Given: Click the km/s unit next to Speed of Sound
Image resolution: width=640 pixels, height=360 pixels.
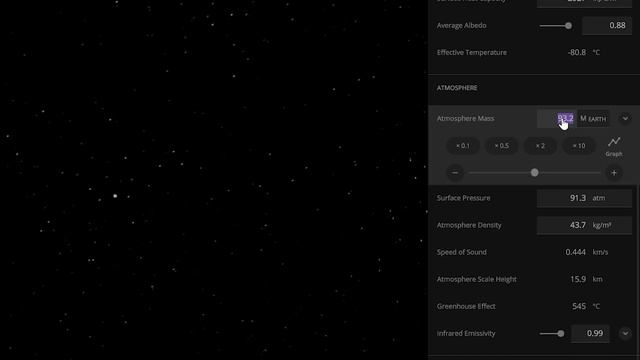Looking at the screenshot, I should pyautogui.click(x=600, y=252).
